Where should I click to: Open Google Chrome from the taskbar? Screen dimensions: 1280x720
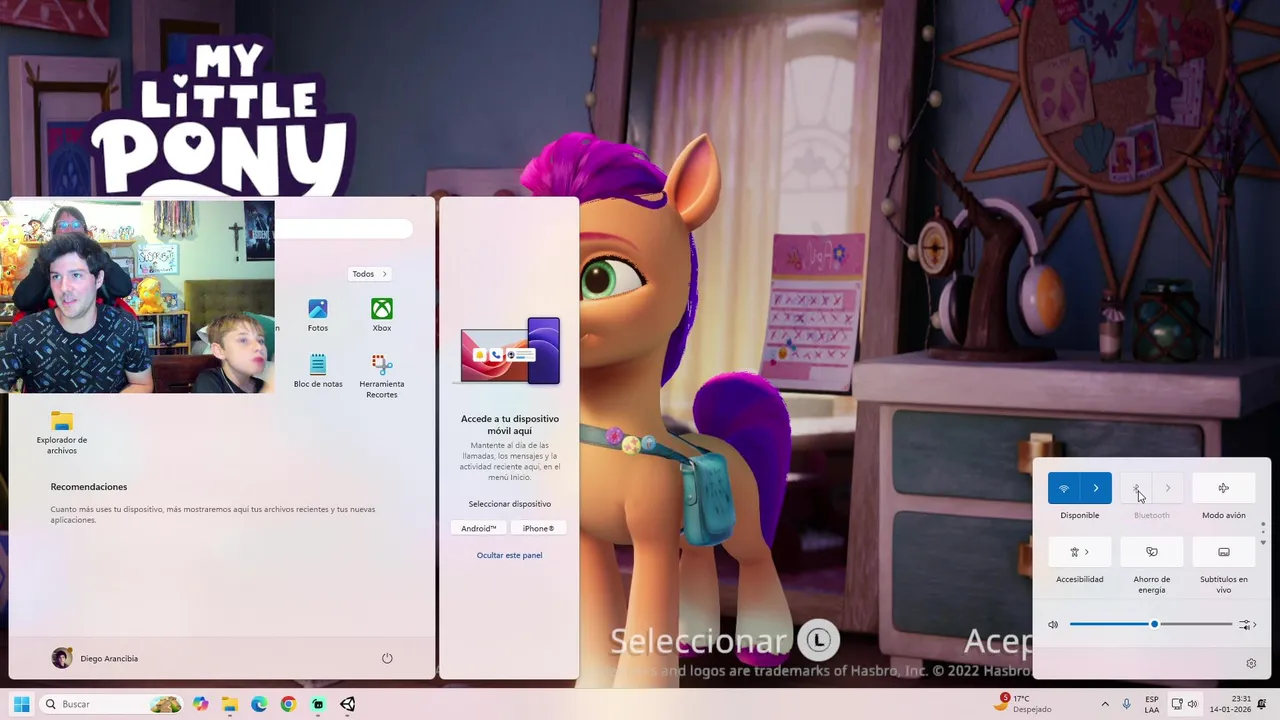click(288, 704)
